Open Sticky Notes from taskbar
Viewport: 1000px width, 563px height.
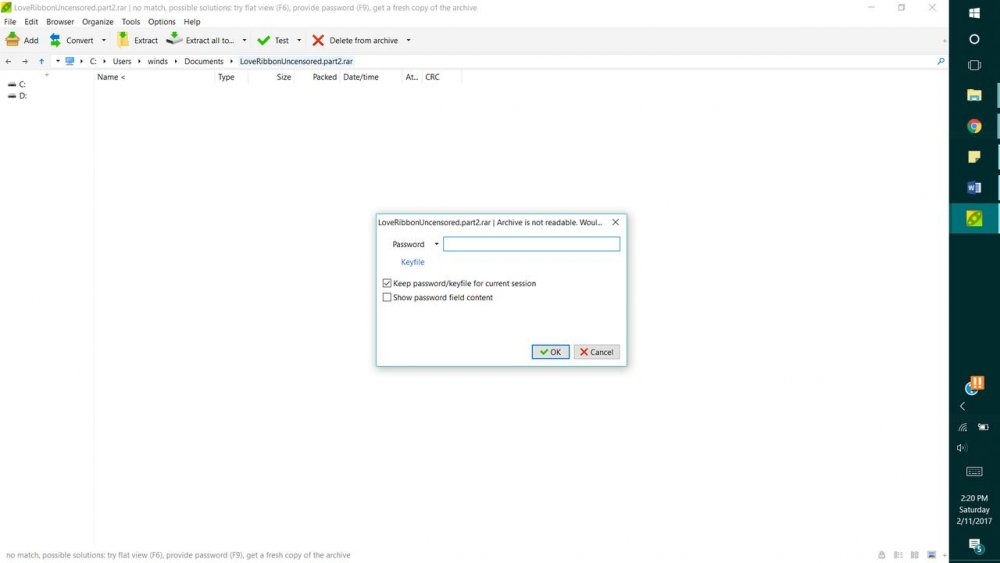(x=974, y=157)
